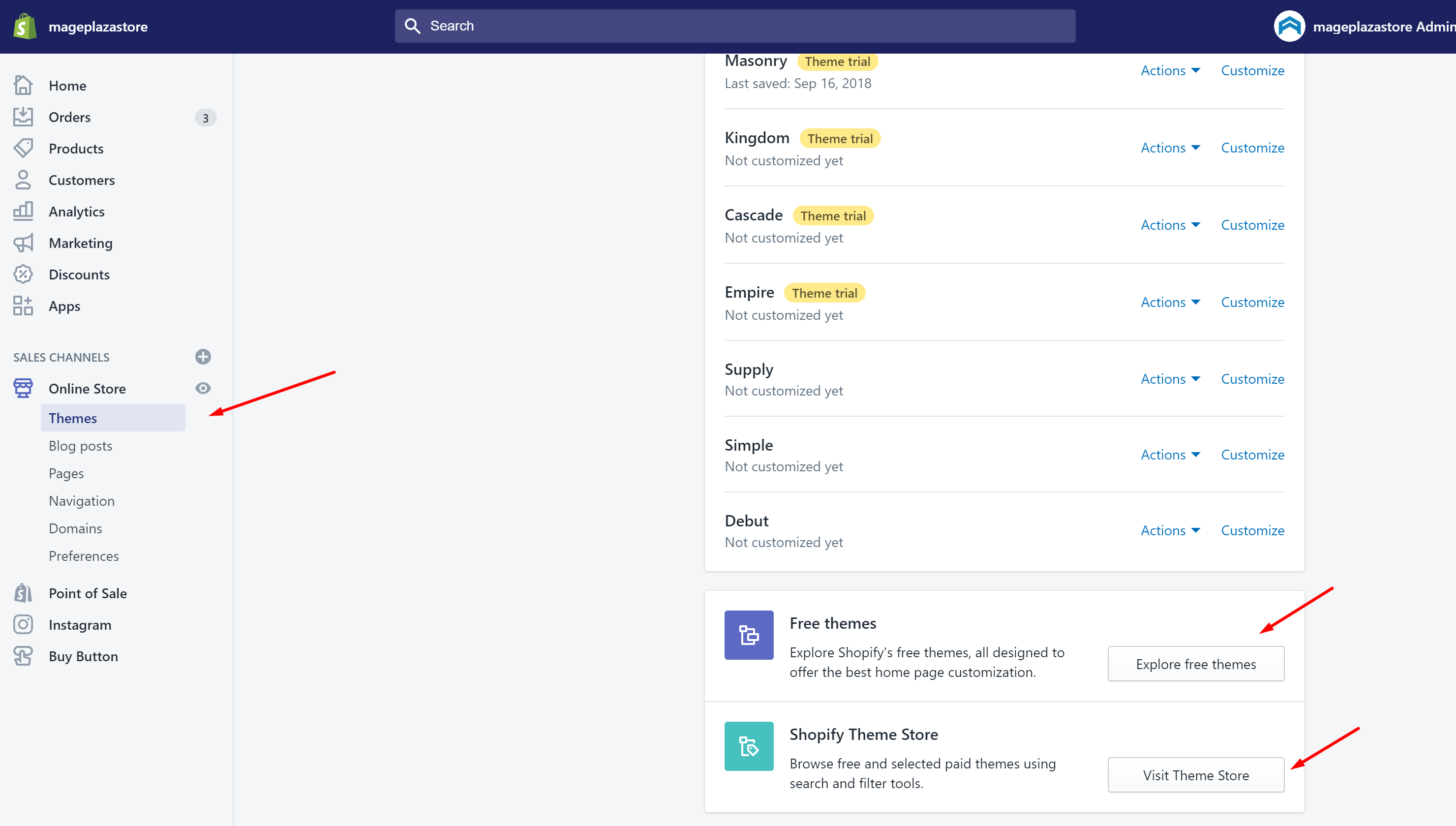
Task: Select Navigation under Online Store menu
Action: [x=81, y=500]
